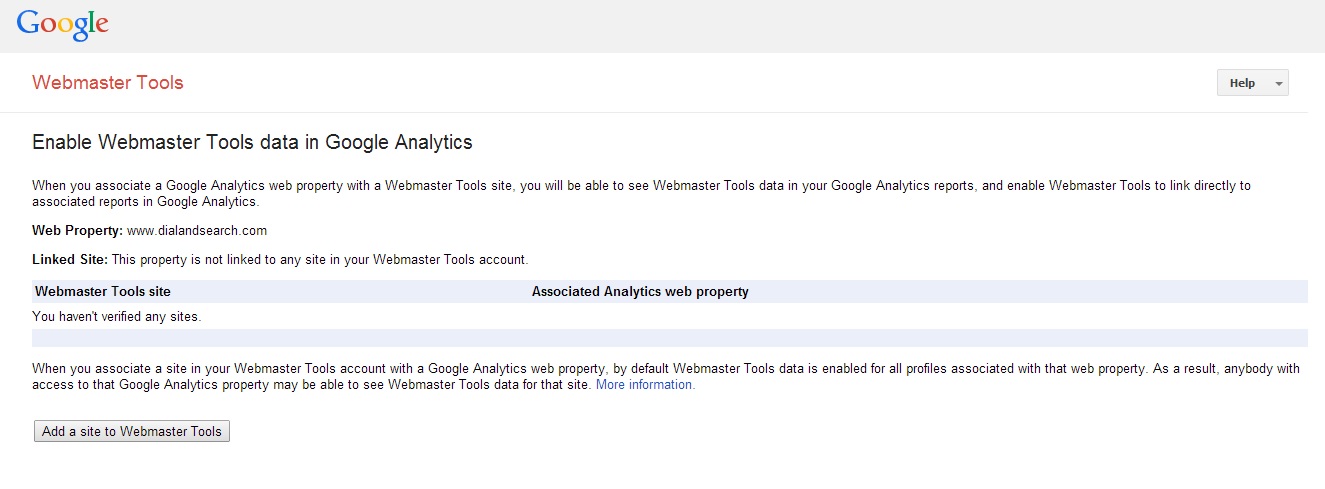
Task: Click the Web Property label
Action: [x=77, y=231]
